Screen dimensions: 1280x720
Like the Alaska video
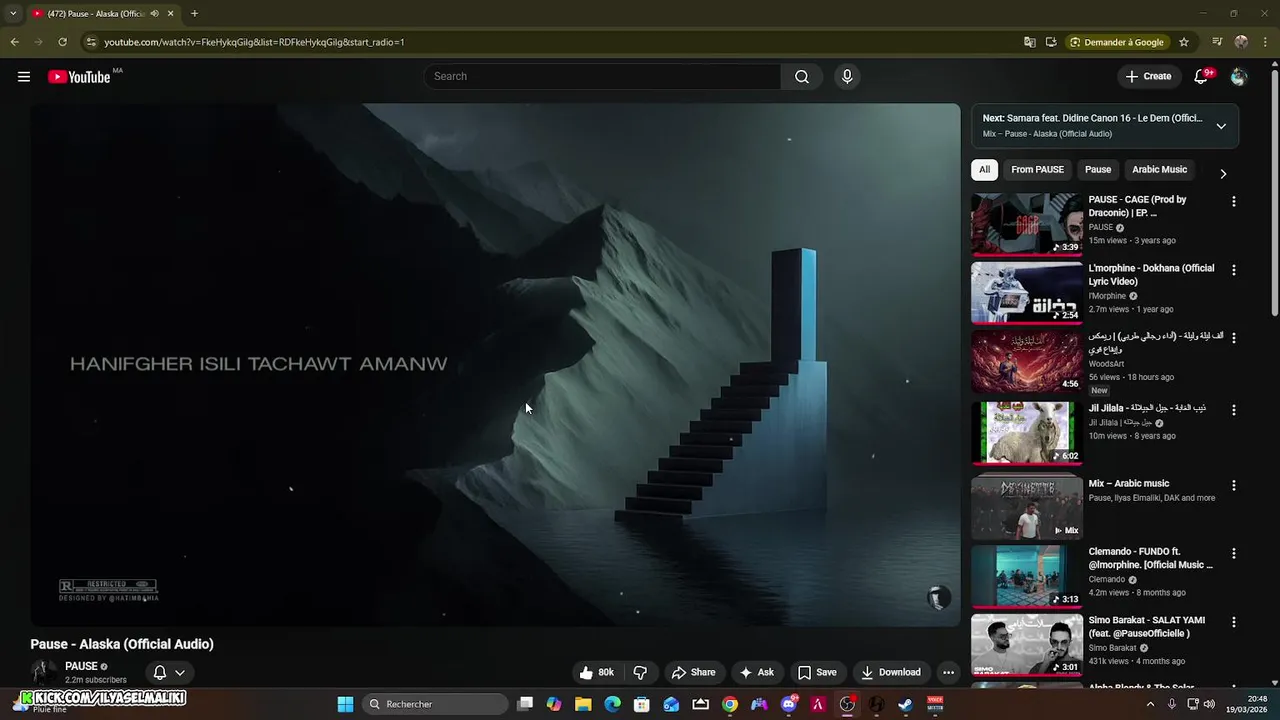[597, 672]
